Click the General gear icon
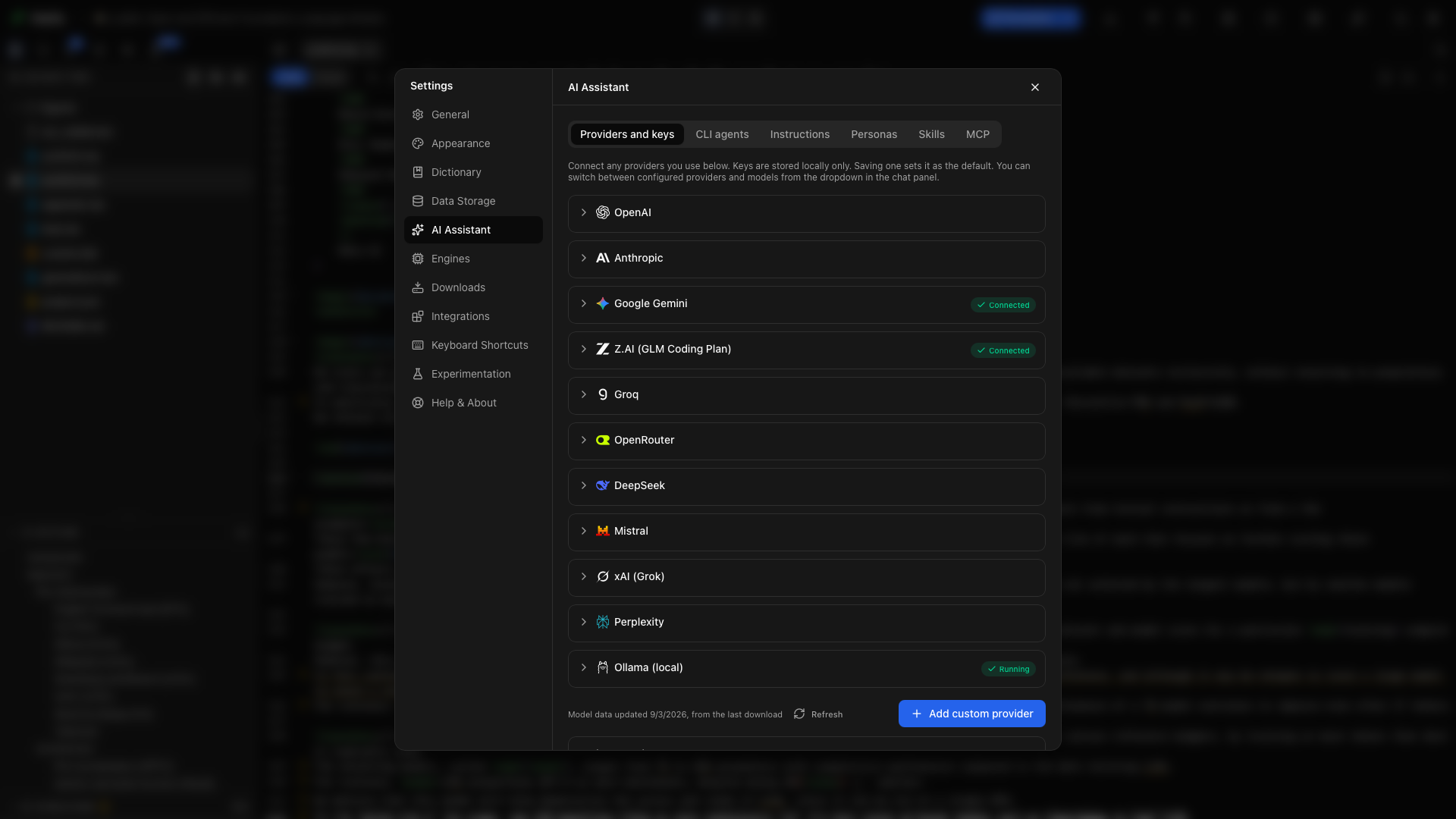Viewport: 1456px width, 819px height. [x=418, y=115]
